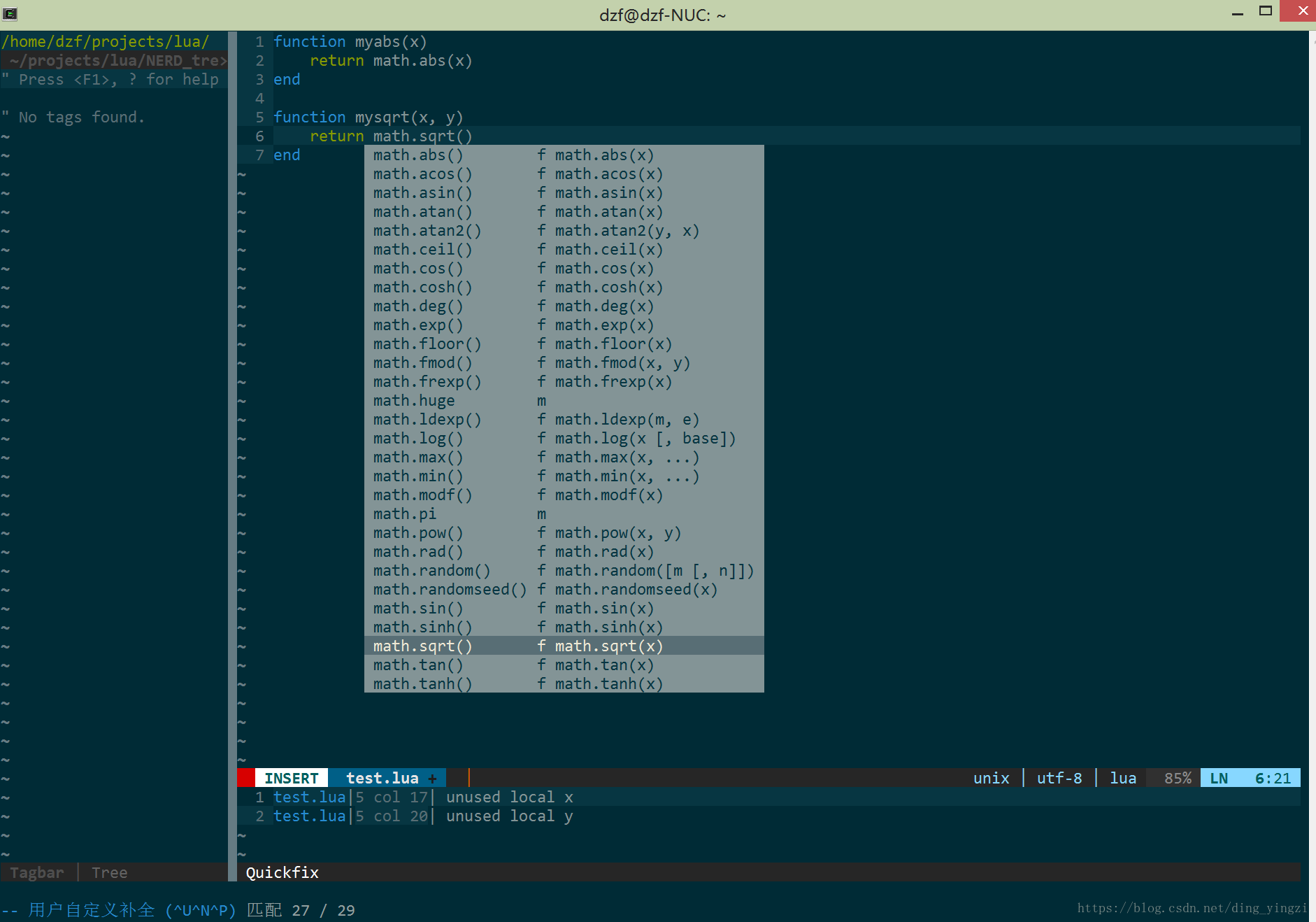
Task: Choose math.exp() completion entry
Action: [564, 325]
